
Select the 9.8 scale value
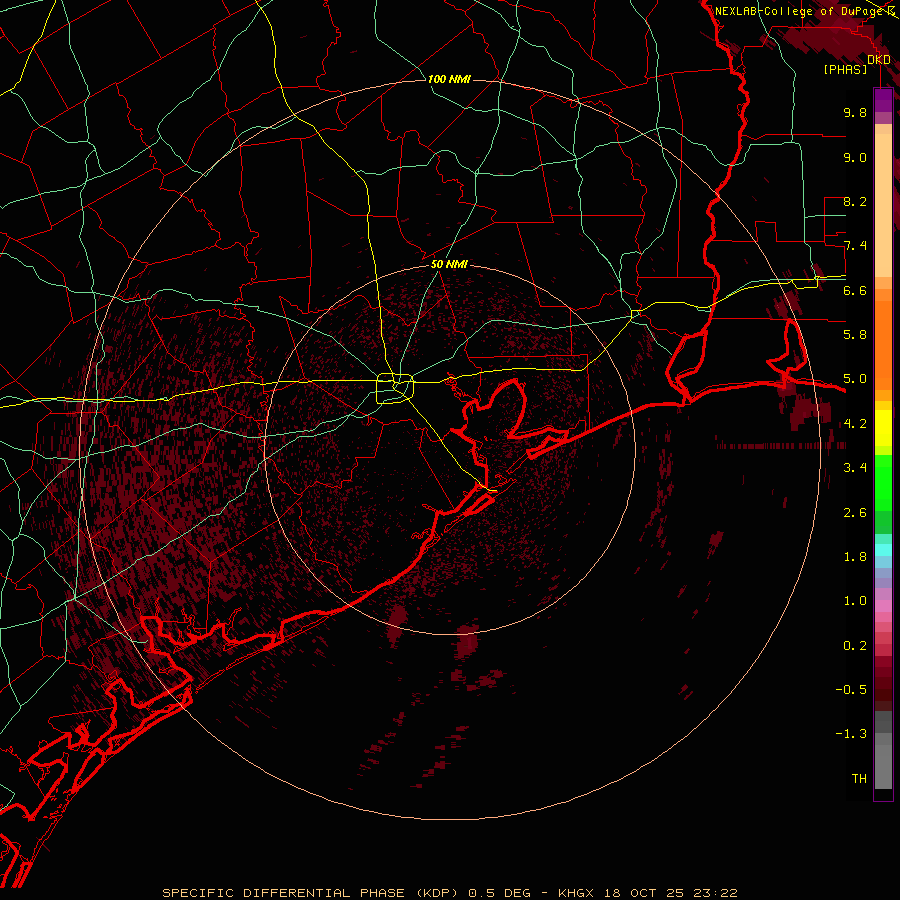pyautogui.click(x=855, y=113)
